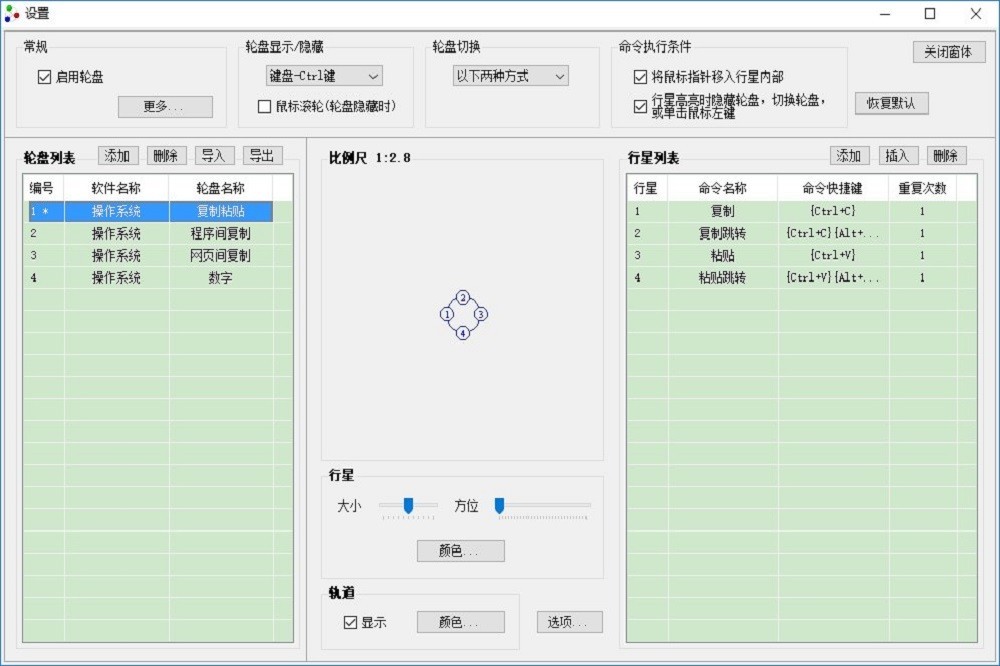
Task: Click 导入 button in wheel list
Action: 215,156
